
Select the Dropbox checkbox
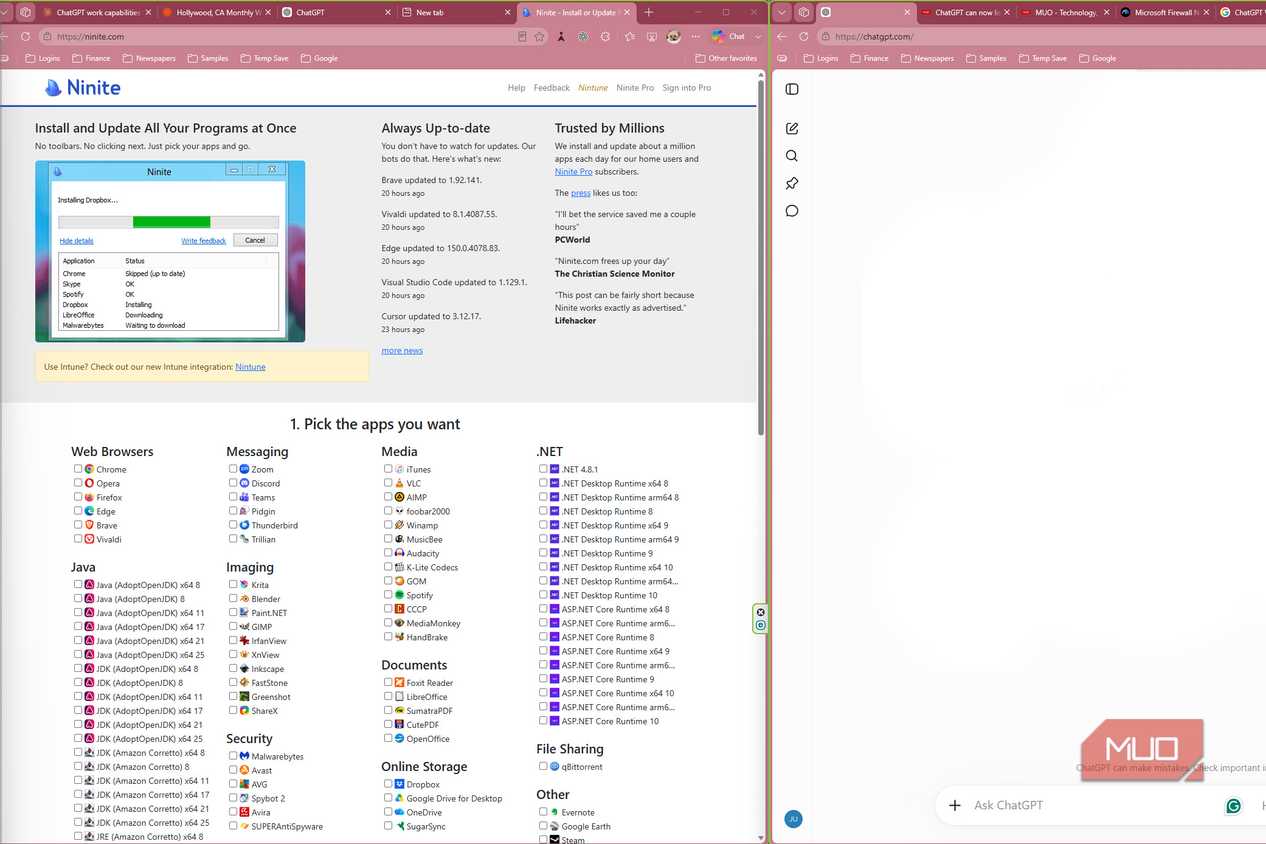coord(388,785)
